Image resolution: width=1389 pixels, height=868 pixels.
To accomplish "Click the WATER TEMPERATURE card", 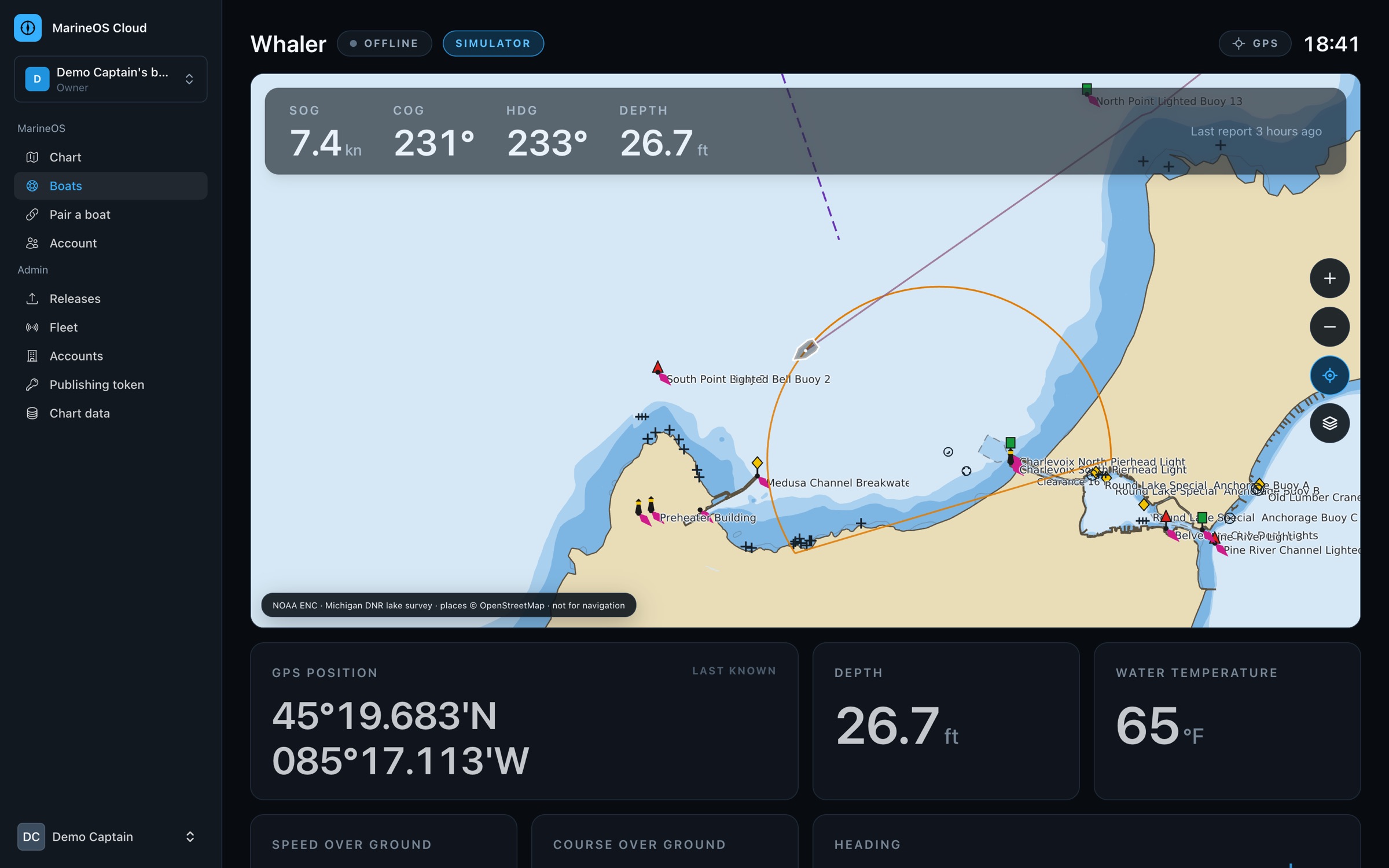I will tap(1227, 721).
